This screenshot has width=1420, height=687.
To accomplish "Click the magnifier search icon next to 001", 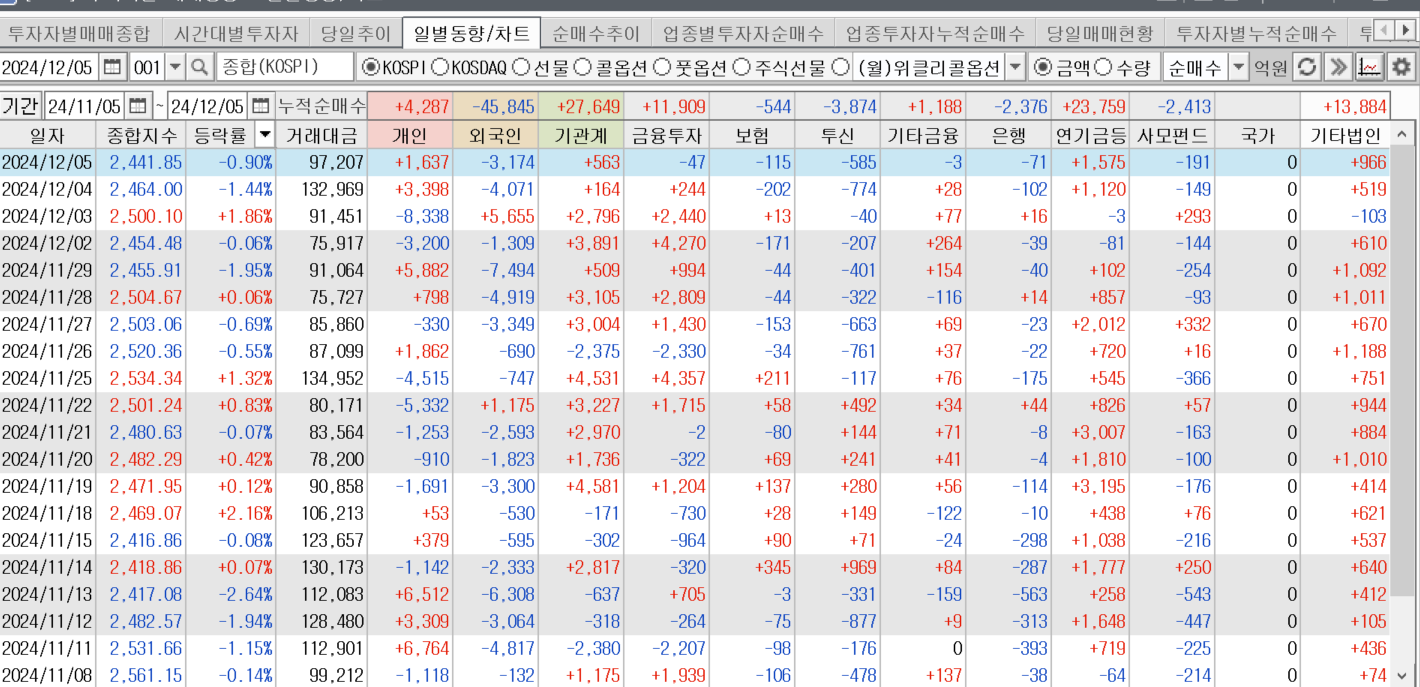I will click(x=200, y=68).
